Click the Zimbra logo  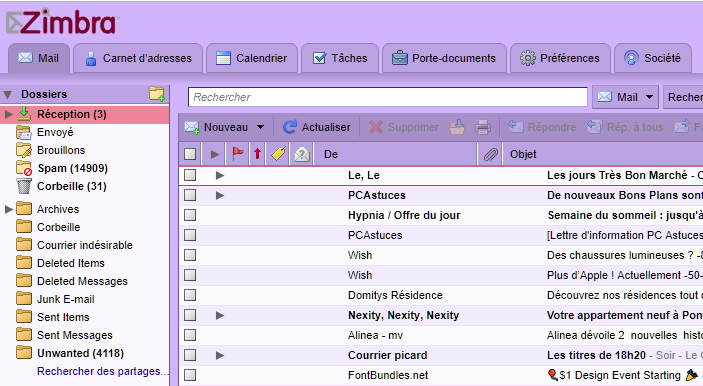(61, 22)
